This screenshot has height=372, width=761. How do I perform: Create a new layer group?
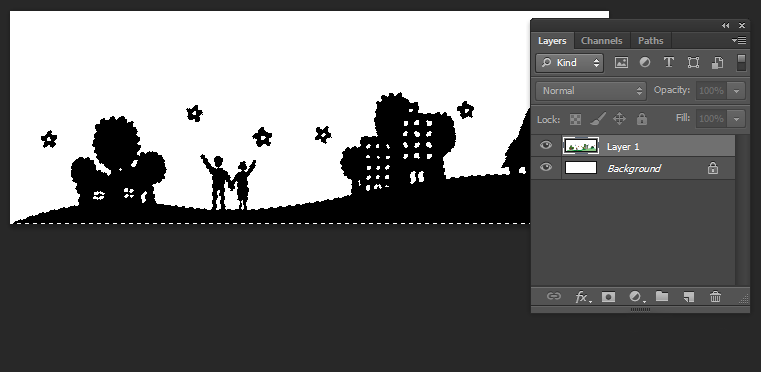pyautogui.click(x=662, y=296)
